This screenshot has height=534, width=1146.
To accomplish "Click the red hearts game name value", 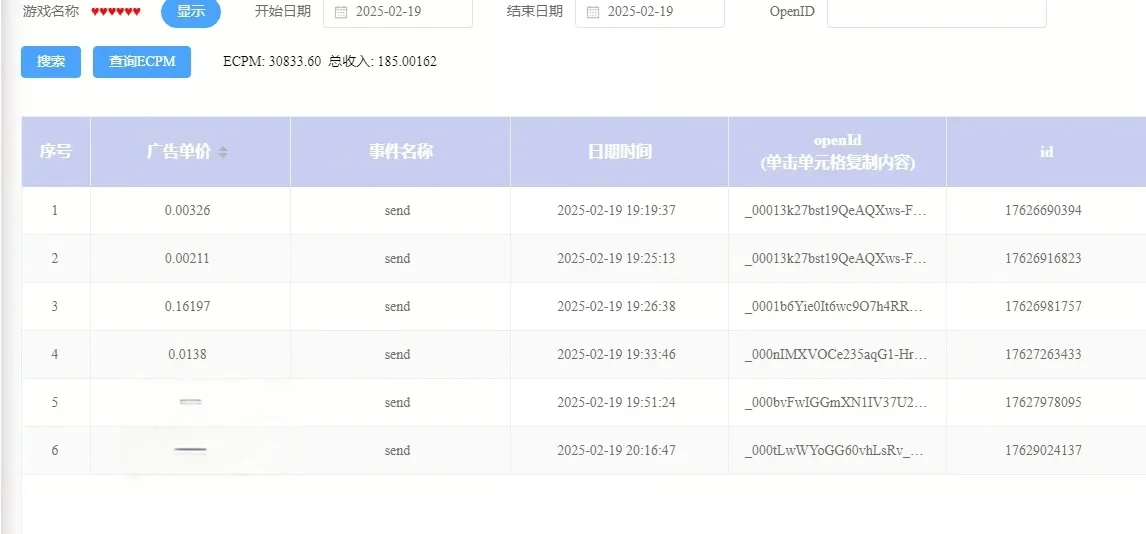I will [x=115, y=12].
